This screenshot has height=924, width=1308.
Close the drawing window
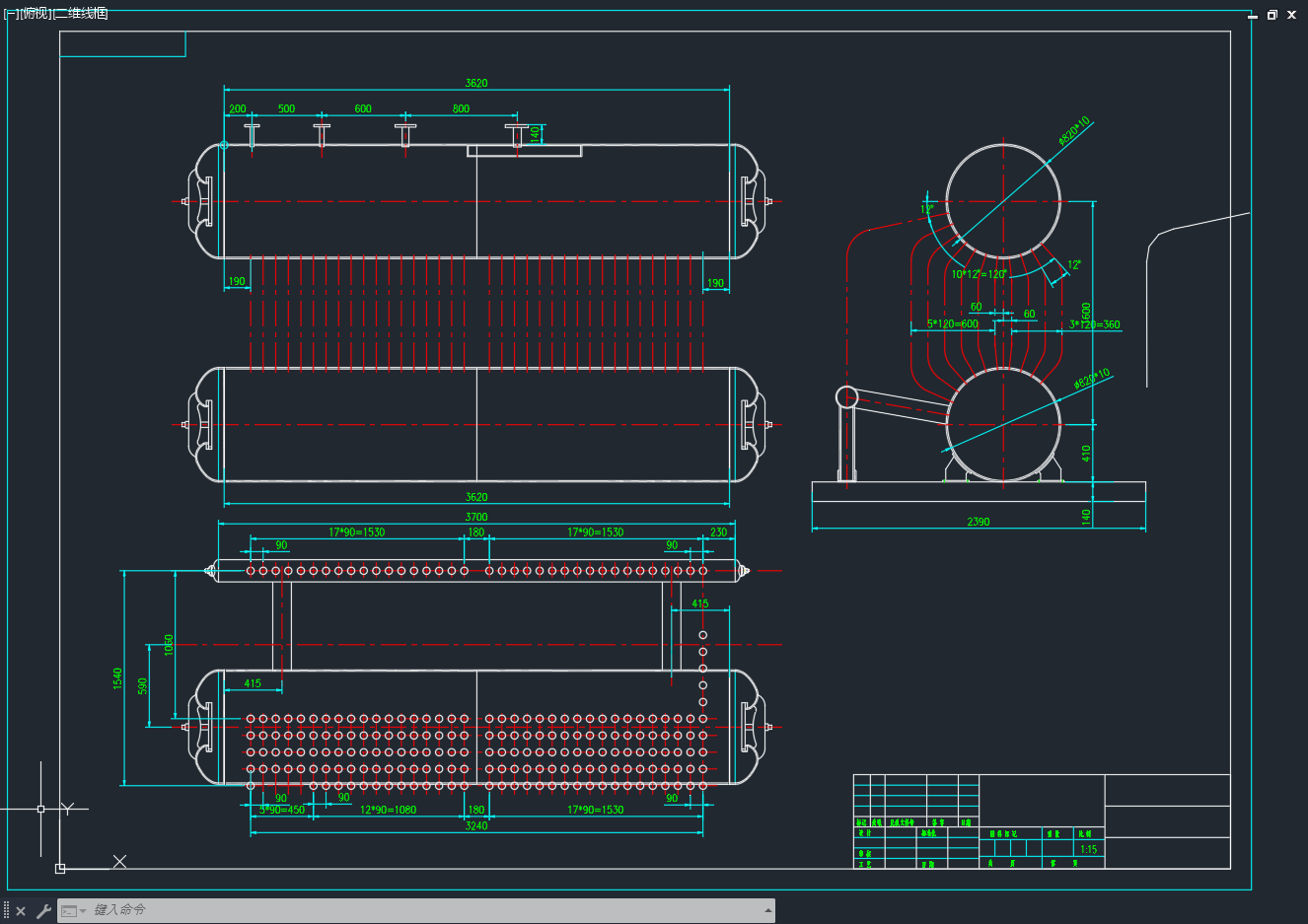[1292, 15]
